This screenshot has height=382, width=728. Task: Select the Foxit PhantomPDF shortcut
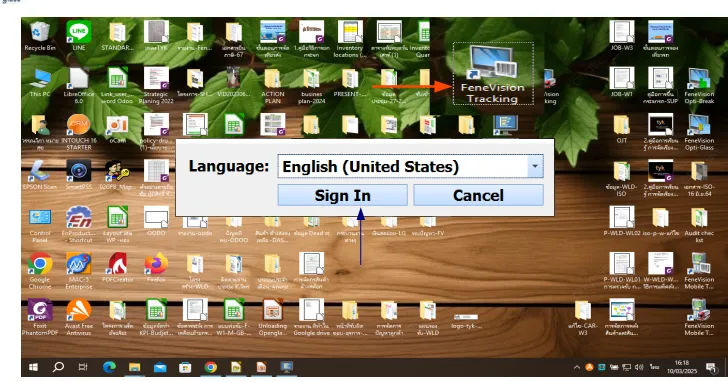tap(40, 318)
